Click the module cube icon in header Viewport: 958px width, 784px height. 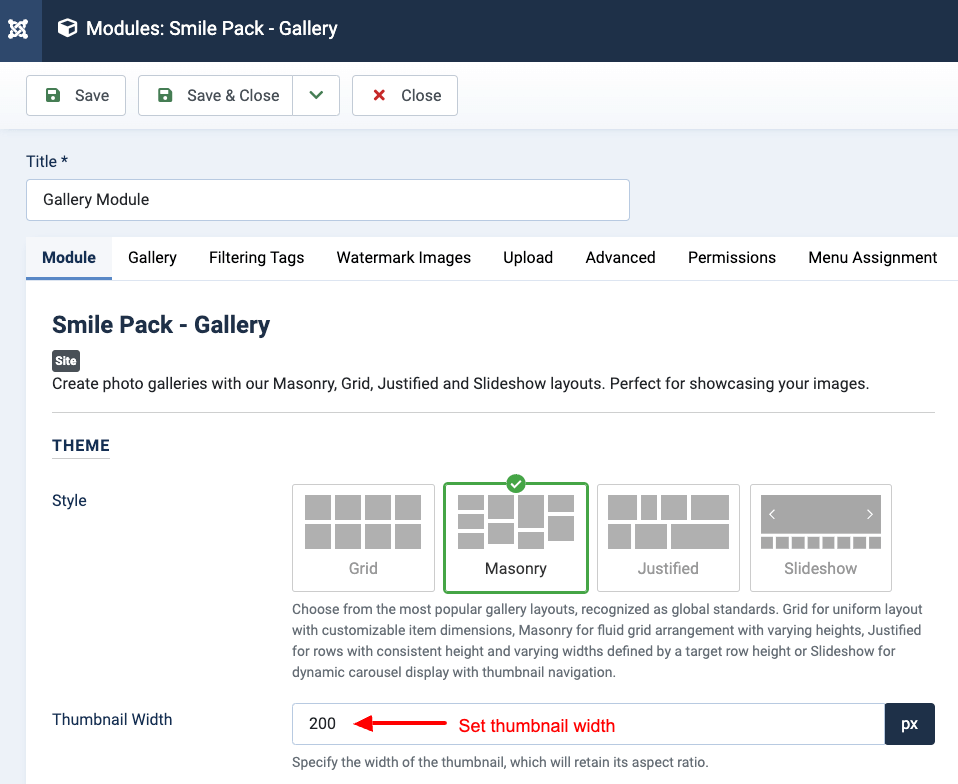point(67,28)
